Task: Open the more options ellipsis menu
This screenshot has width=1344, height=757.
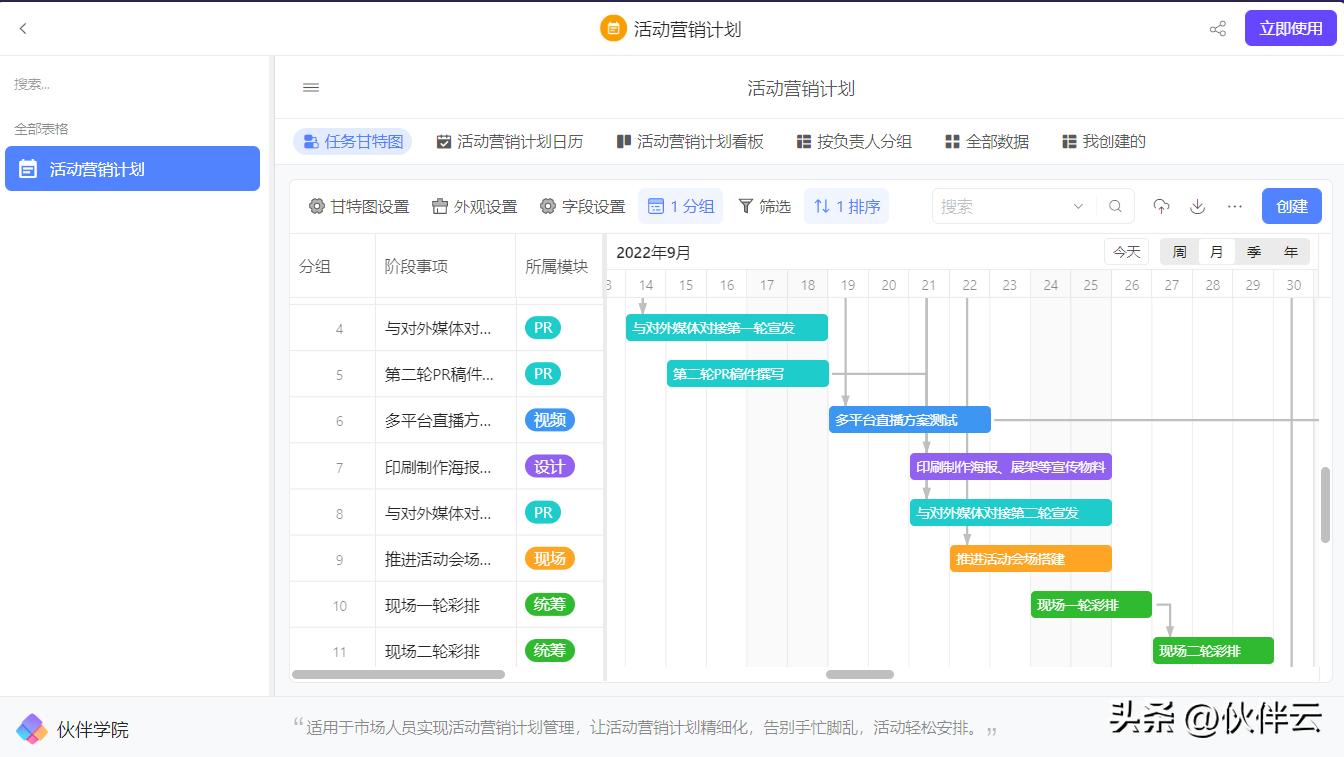Action: pos(1234,206)
